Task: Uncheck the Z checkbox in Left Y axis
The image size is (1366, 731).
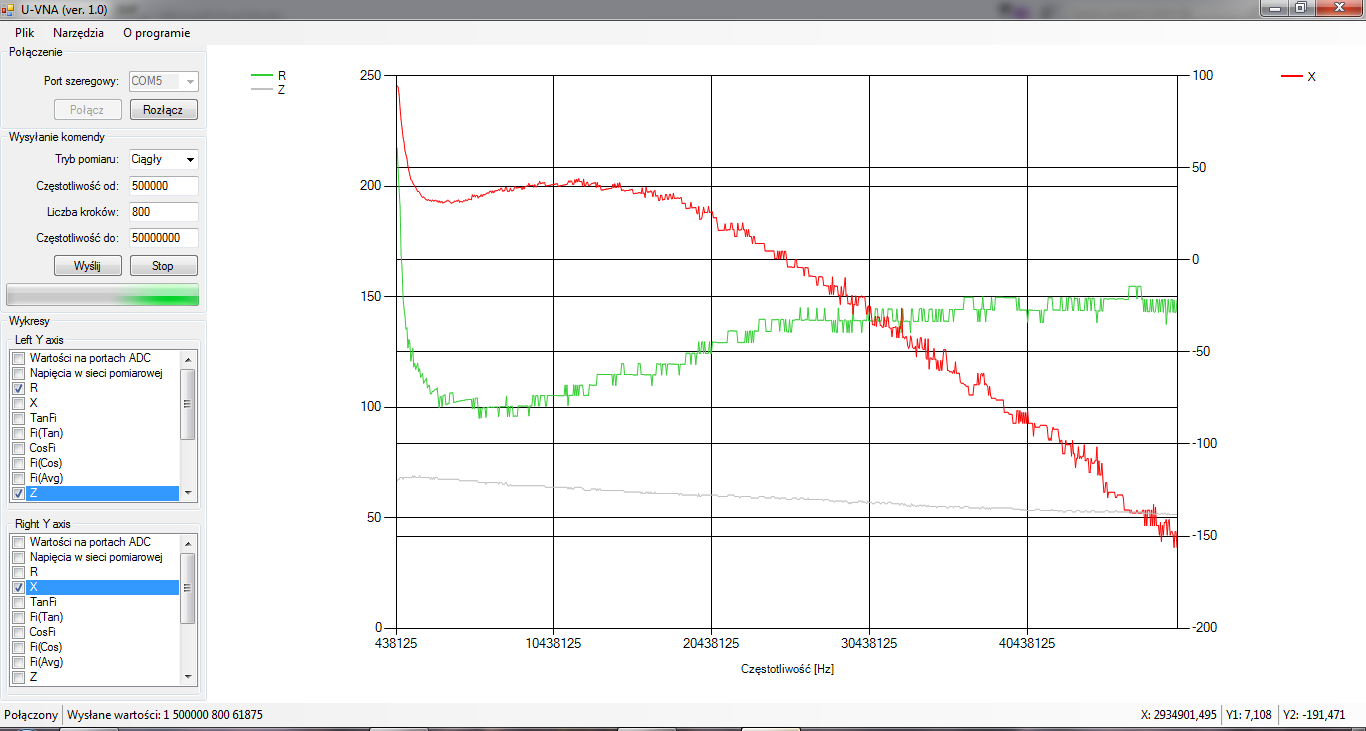Action: tap(19, 493)
